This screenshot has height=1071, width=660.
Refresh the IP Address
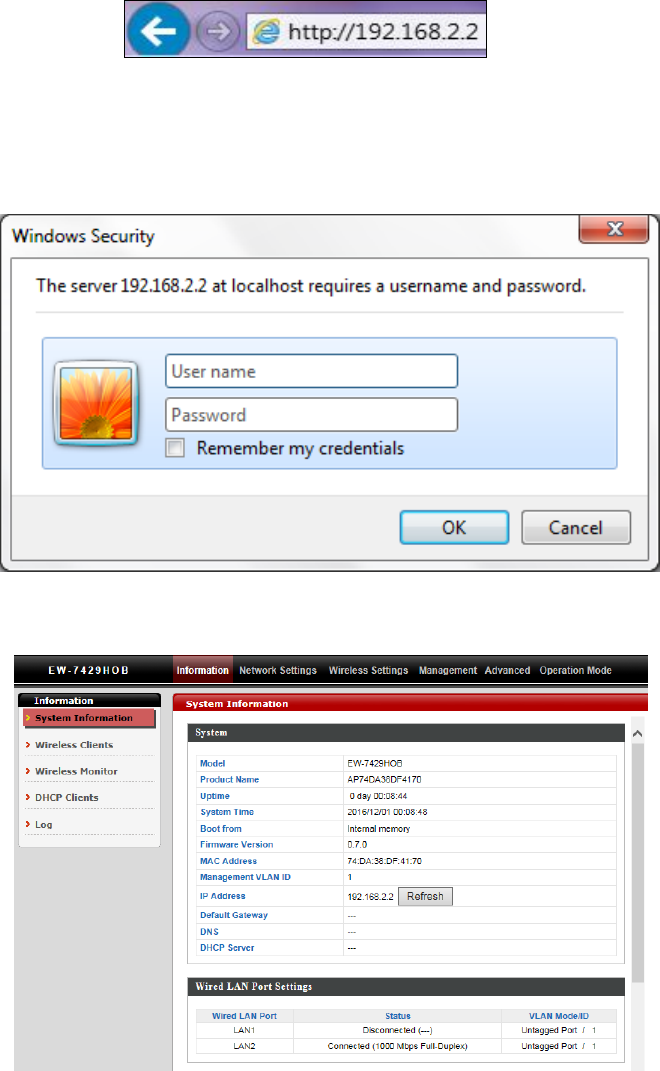tap(425, 896)
